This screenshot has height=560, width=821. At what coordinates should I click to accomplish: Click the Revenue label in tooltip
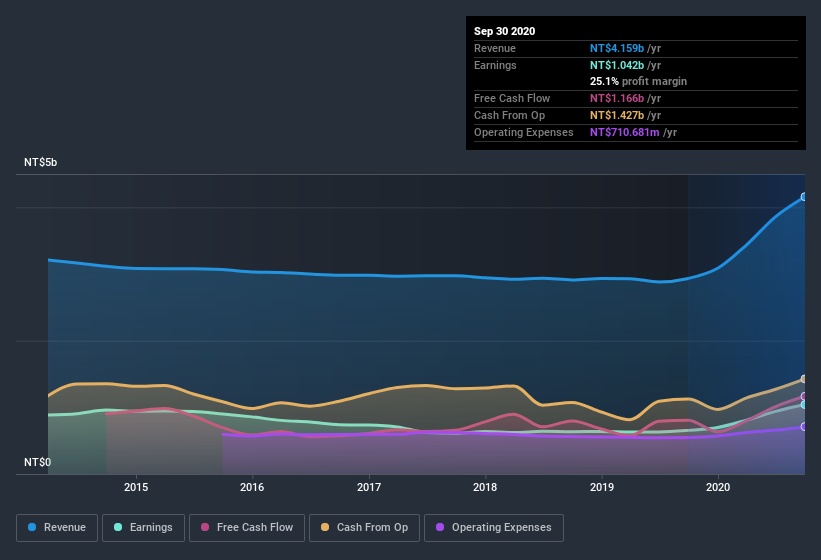pos(495,48)
